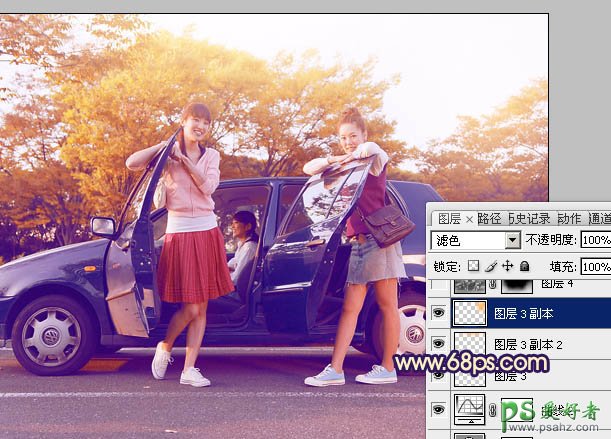
Task: Click the lock all padlock icon
Action: [x=524, y=267]
